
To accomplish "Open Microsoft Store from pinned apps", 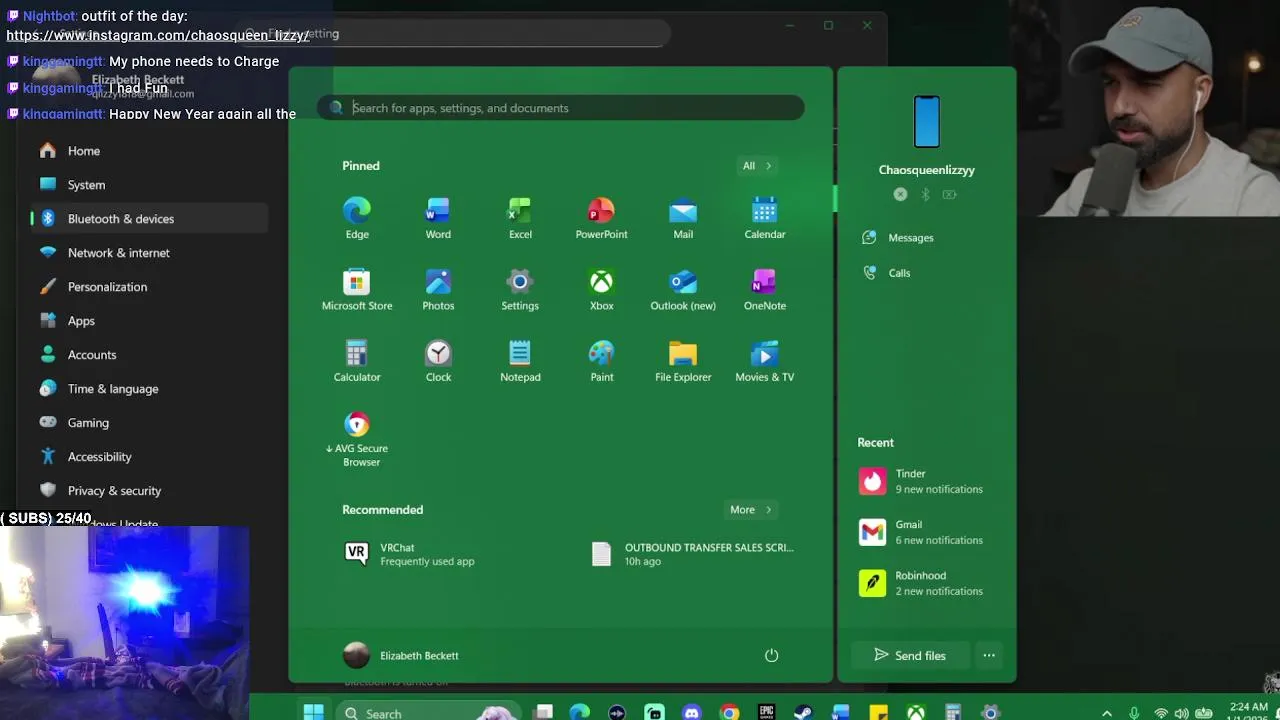I will pyautogui.click(x=357, y=290).
